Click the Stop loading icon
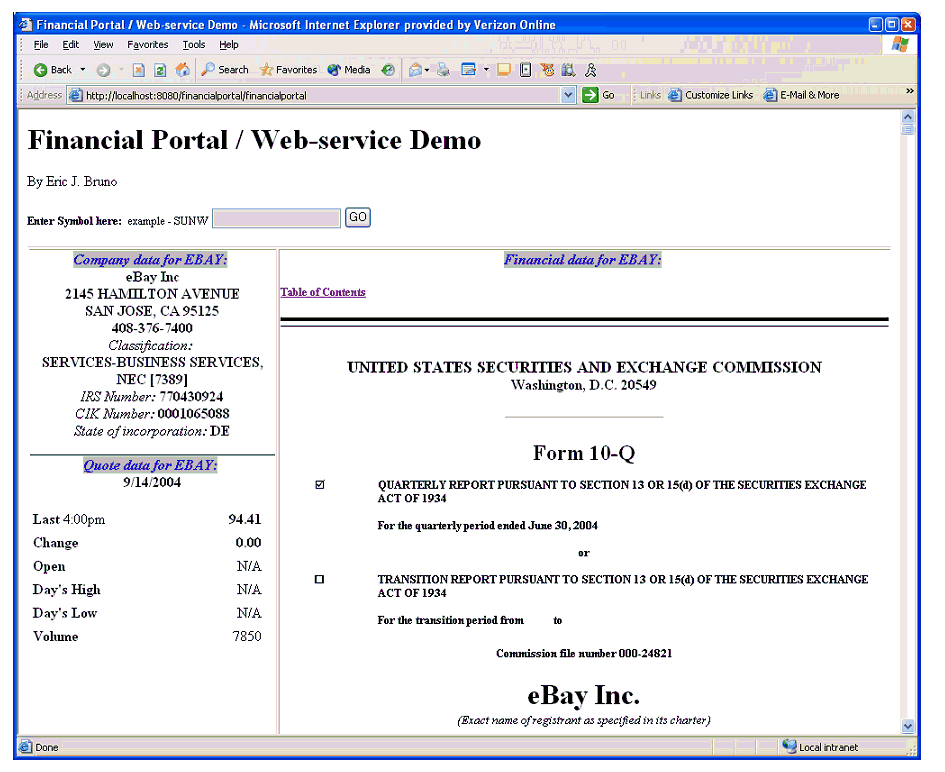This screenshot has height=772, width=945. (x=139, y=70)
